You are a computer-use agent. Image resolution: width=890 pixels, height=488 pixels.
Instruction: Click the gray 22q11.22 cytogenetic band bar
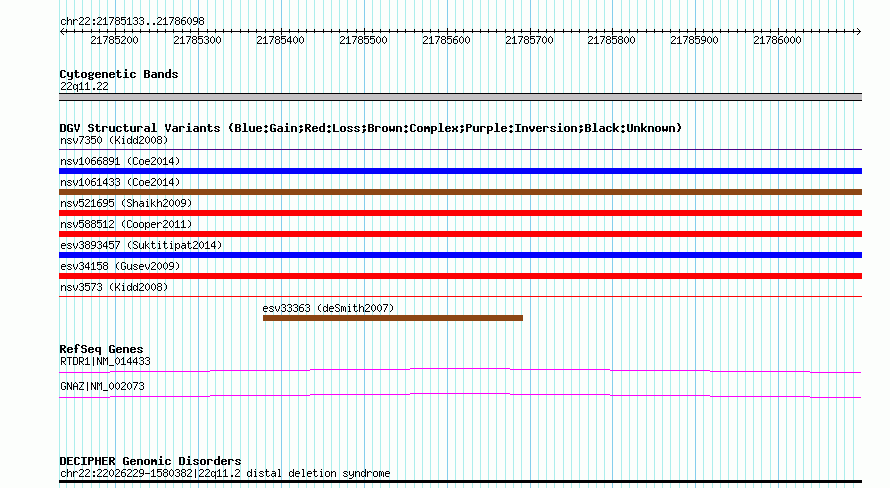[460, 98]
